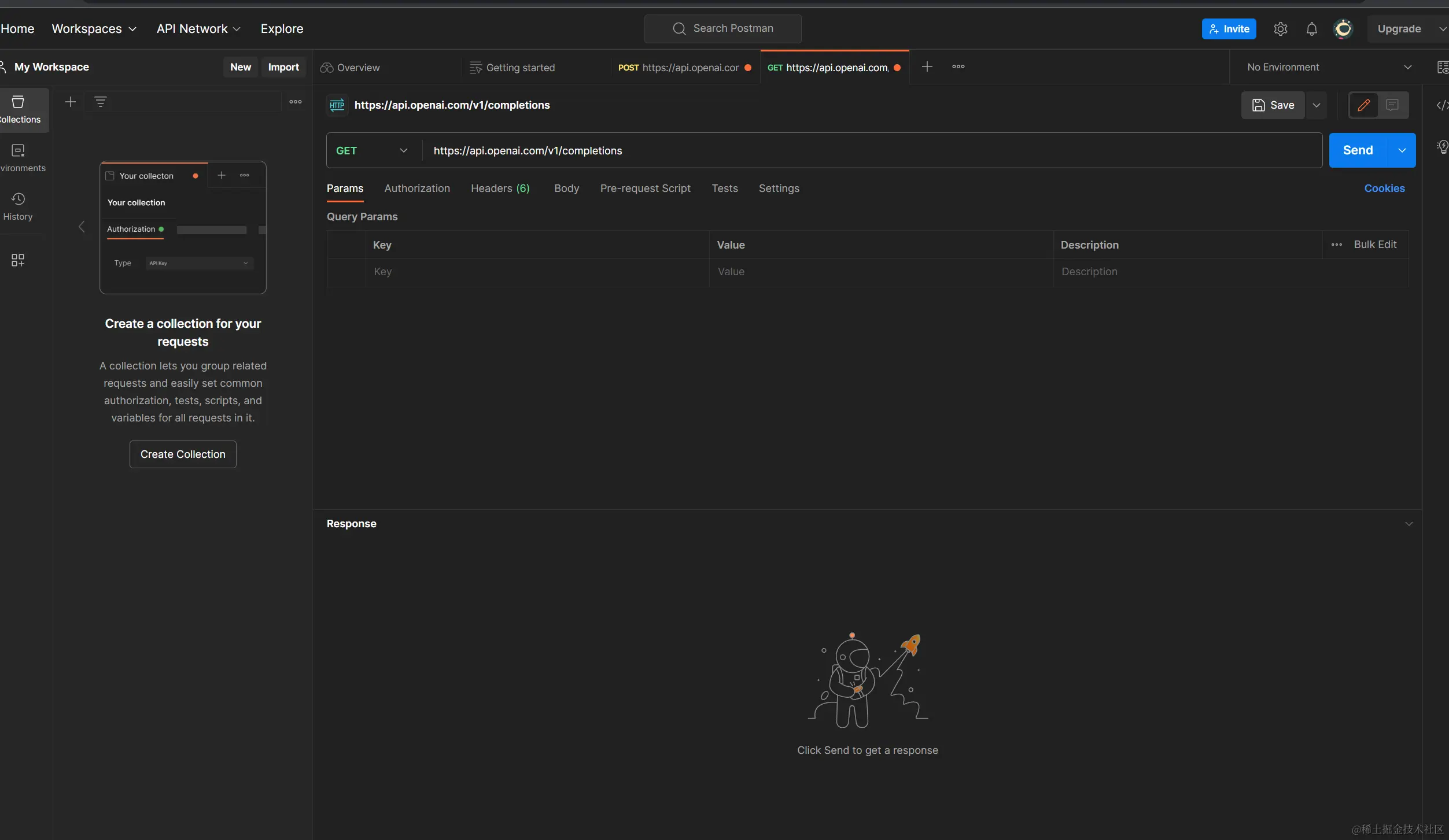
Task: Open the environment quick look icon
Action: 1442,68
